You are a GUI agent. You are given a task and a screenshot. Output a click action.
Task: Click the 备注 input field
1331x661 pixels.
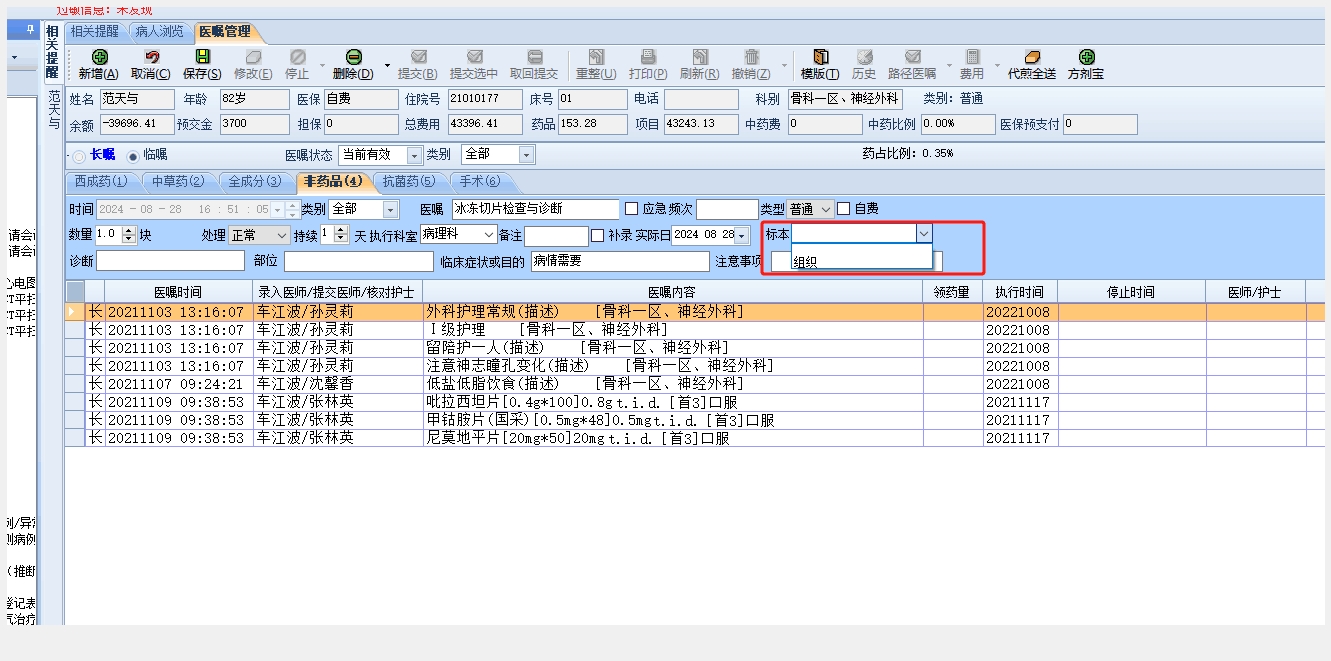pos(556,235)
